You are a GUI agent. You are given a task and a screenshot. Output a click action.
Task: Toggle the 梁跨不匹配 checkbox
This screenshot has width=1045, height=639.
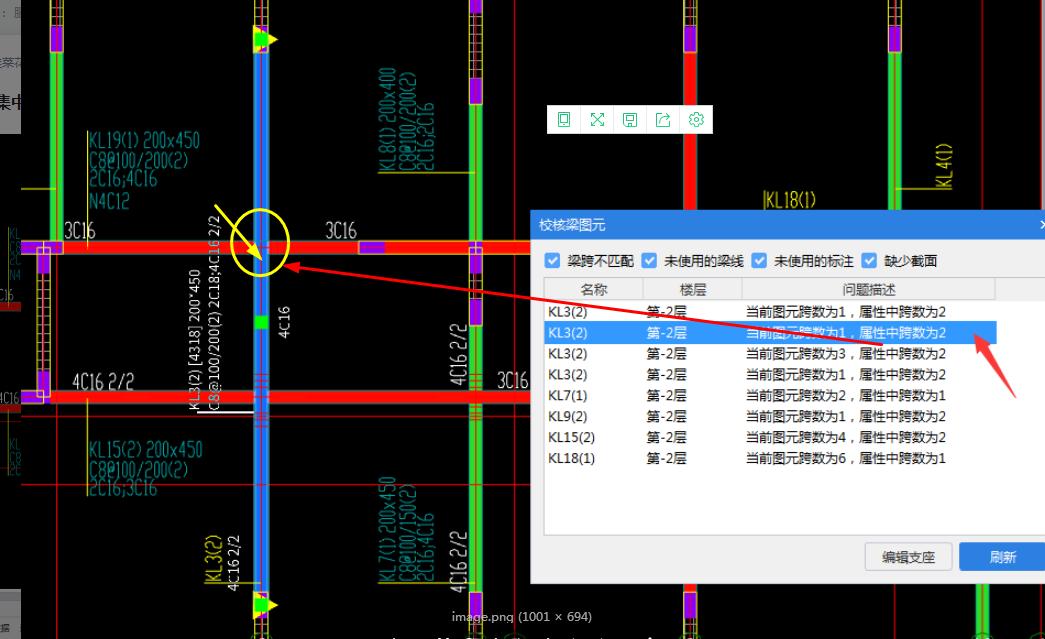point(552,261)
